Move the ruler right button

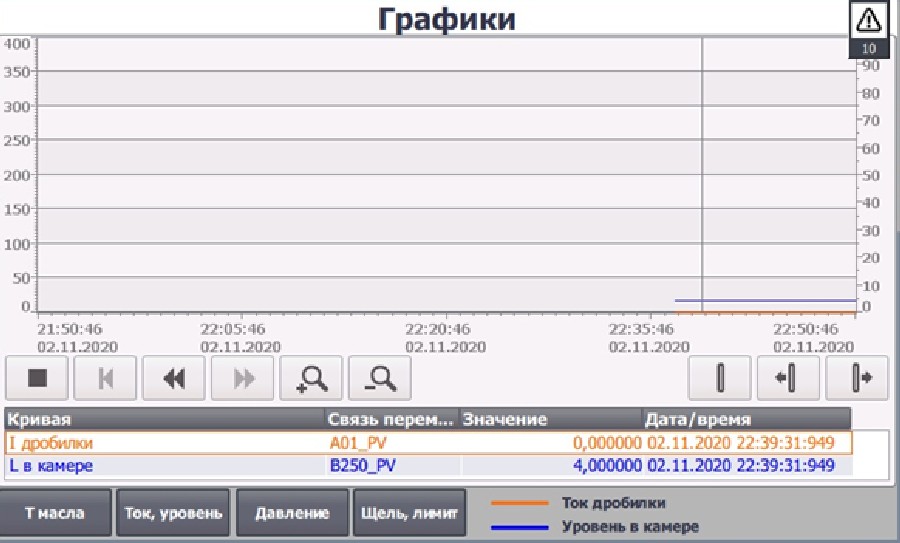[857, 378]
